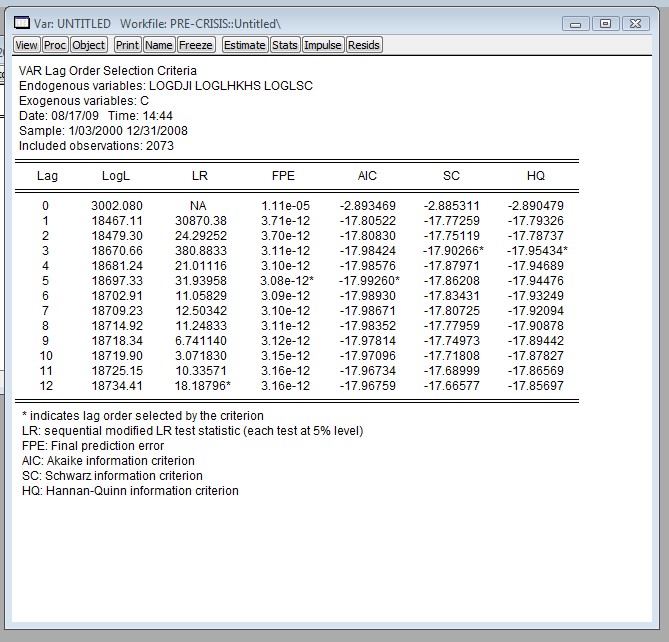Open the Object menu button

tap(89, 45)
